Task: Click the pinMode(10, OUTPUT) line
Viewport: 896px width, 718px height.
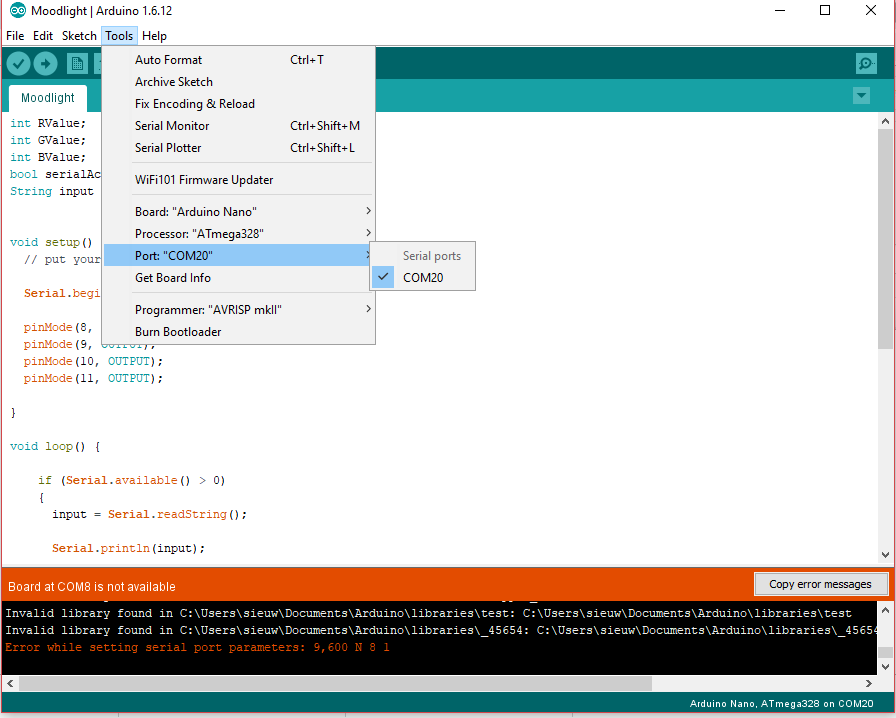Action: click(x=93, y=361)
